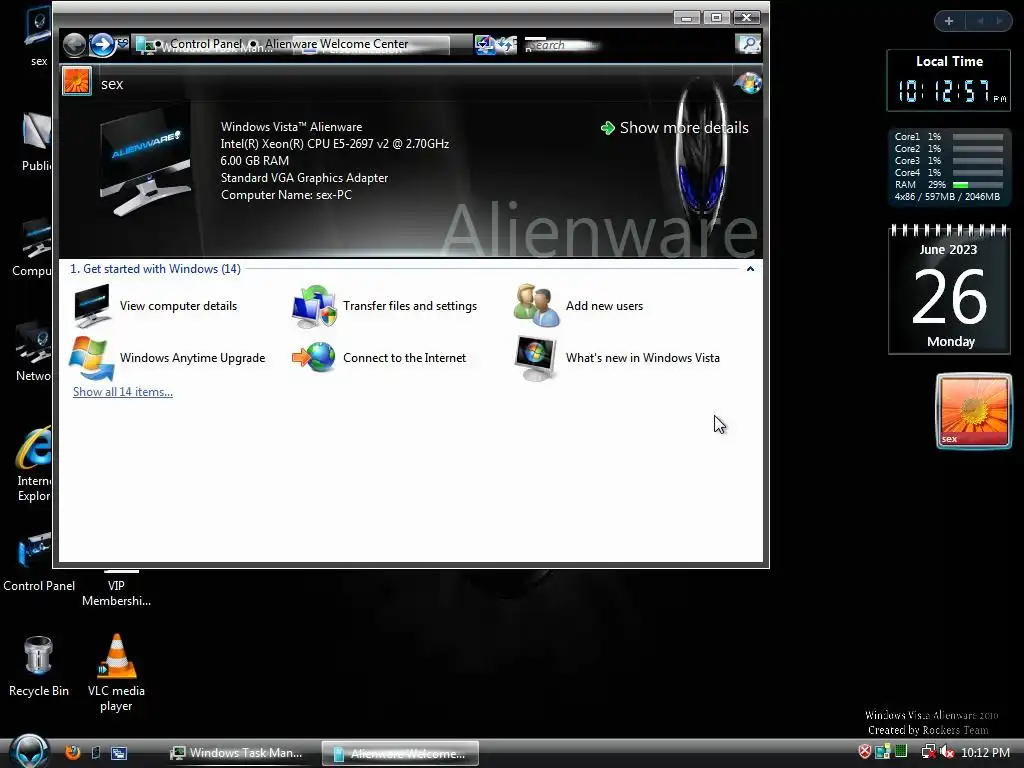Click the RAM usage bar in CPU gadget
This screenshot has width=1024, height=768.
pos(978,185)
